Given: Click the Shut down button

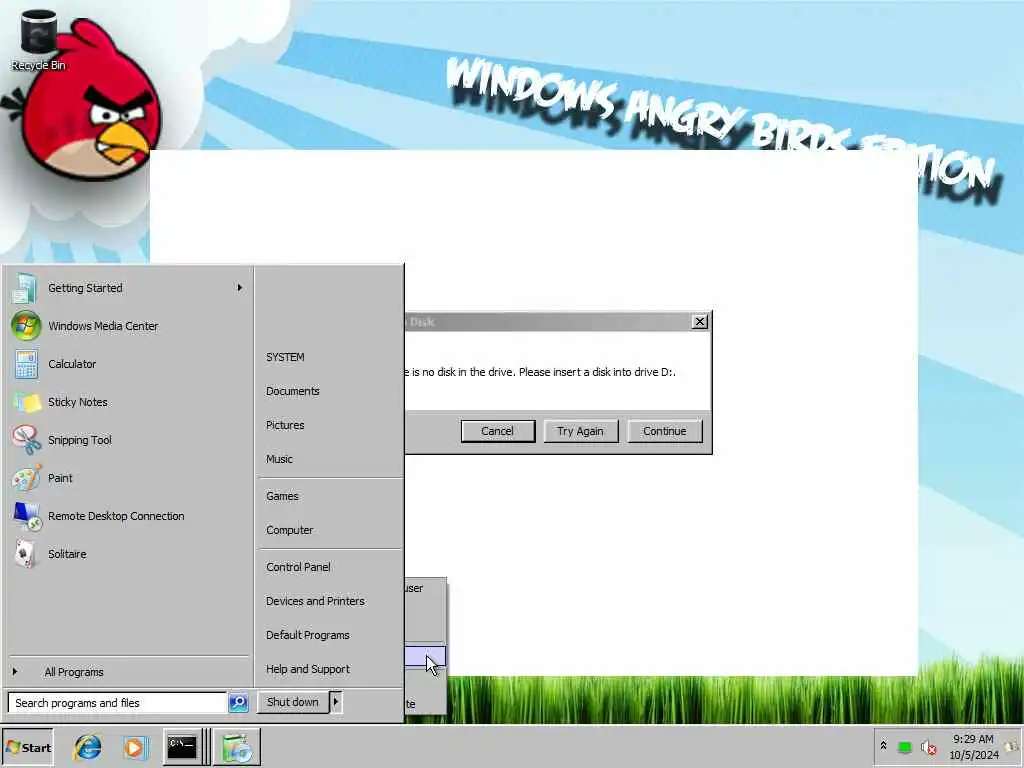Looking at the screenshot, I should [293, 702].
